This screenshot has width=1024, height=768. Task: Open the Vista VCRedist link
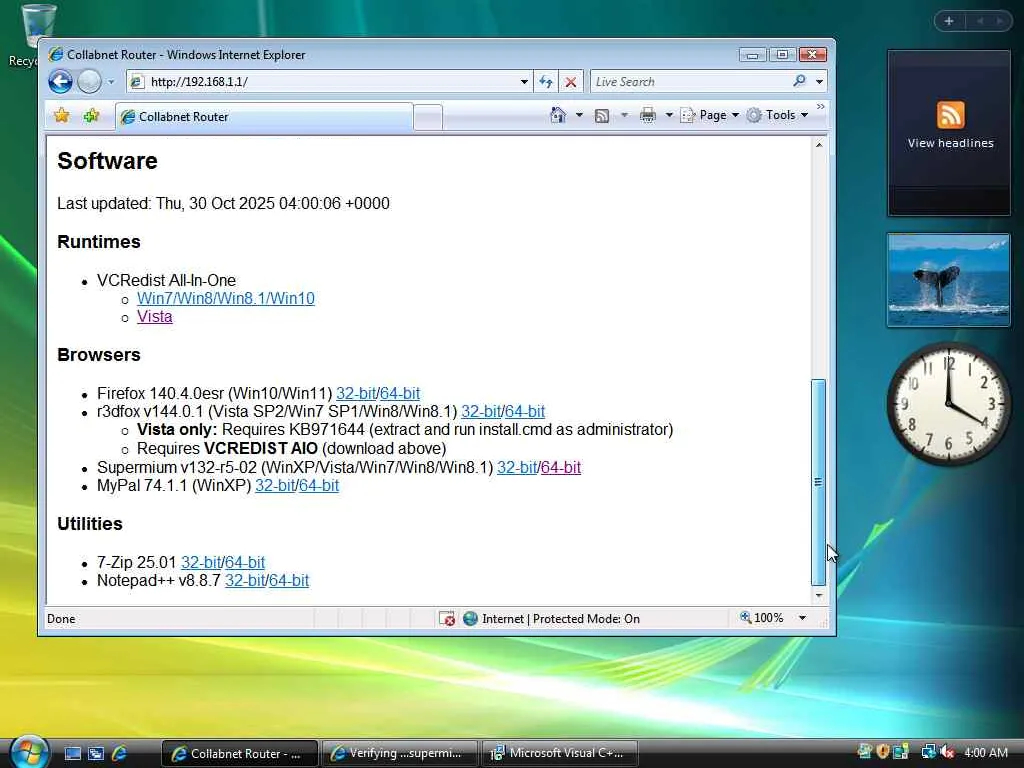coord(155,317)
